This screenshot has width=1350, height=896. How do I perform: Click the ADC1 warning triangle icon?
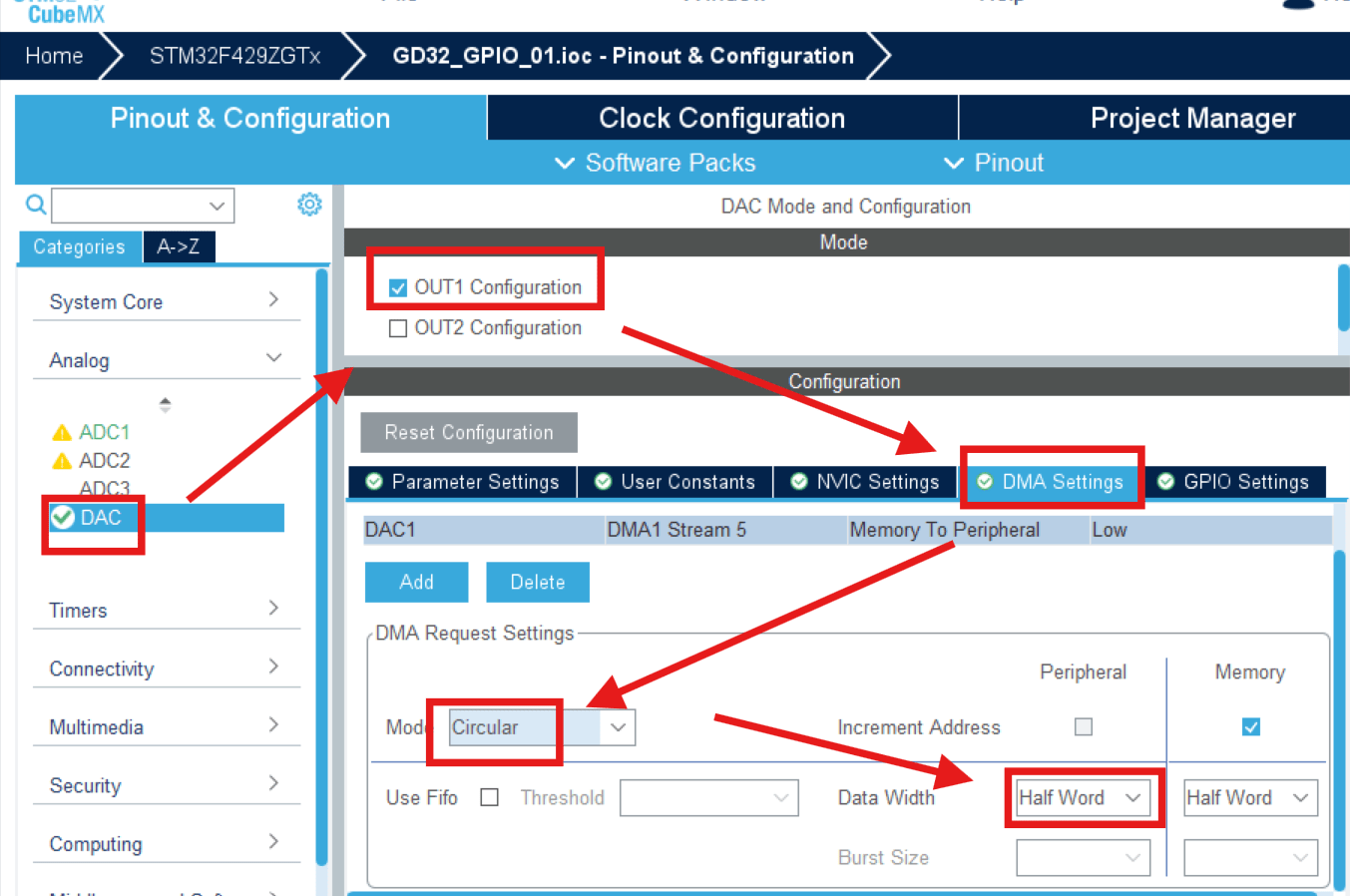coord(62,432)
